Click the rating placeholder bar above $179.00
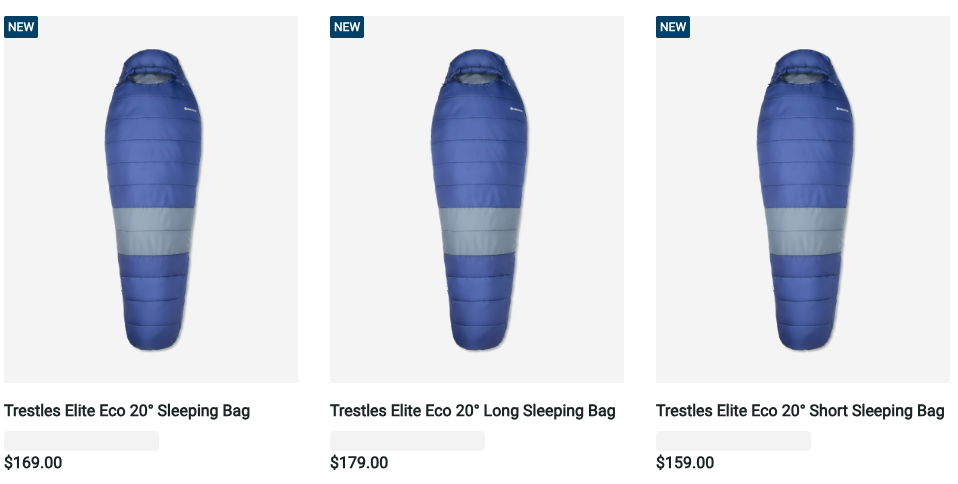958x484 pixels. (407, 441)
